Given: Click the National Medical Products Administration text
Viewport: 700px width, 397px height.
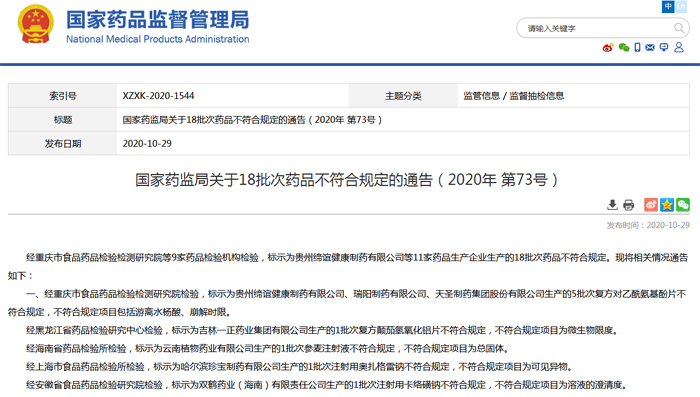Looking at the screenshot, I should (x=158, y=39).
